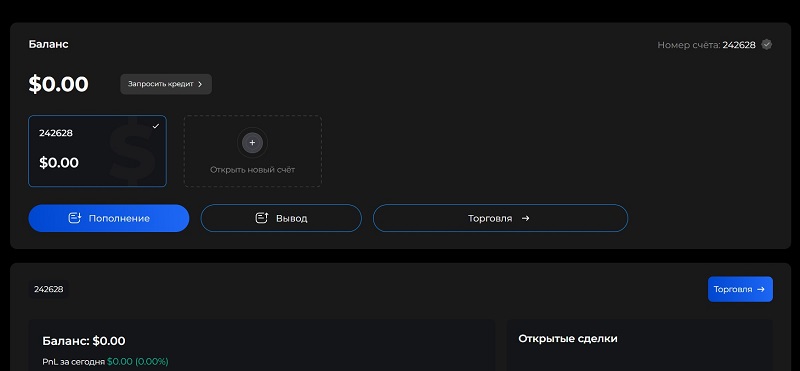Click the blue Пополнение button
The width and height of the screenshot is (800, 371).
click(x=109, y=218)
